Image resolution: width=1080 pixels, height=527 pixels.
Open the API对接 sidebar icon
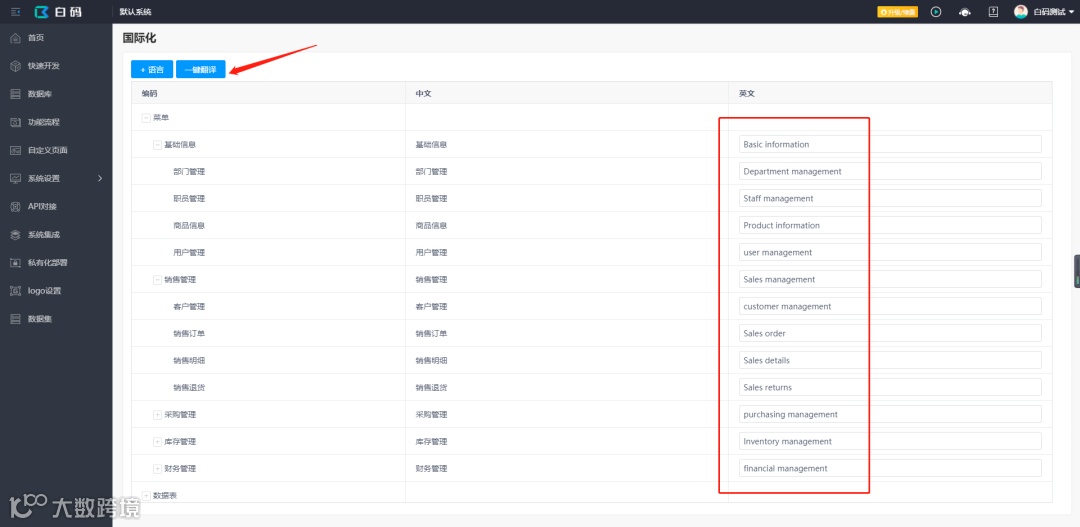point(16,207)
